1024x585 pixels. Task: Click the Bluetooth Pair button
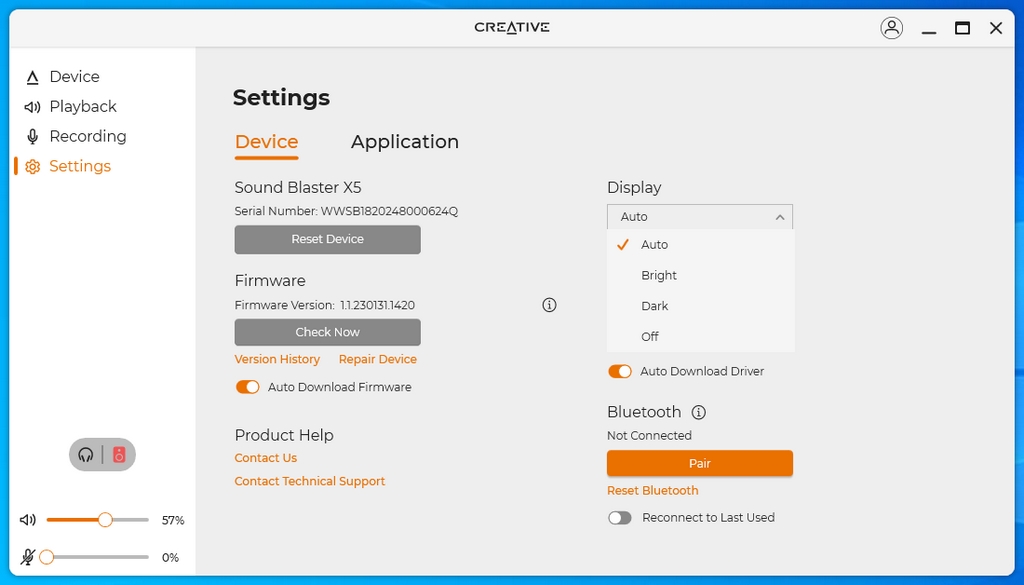coord(700,464)
